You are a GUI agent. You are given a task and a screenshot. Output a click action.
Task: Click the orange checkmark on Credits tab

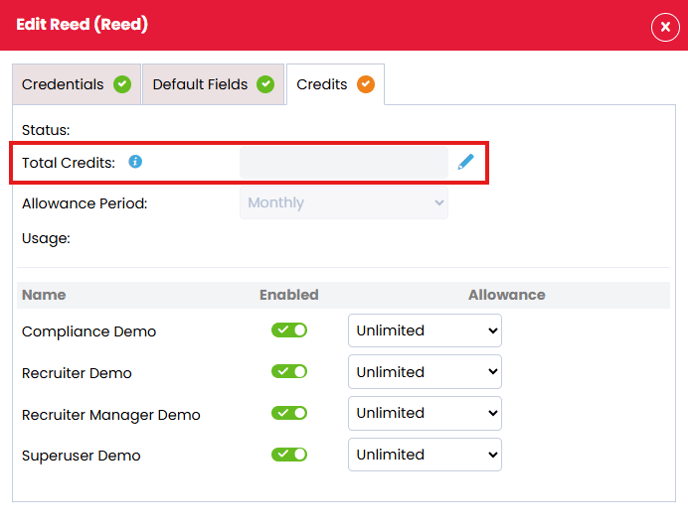point(366,85)
